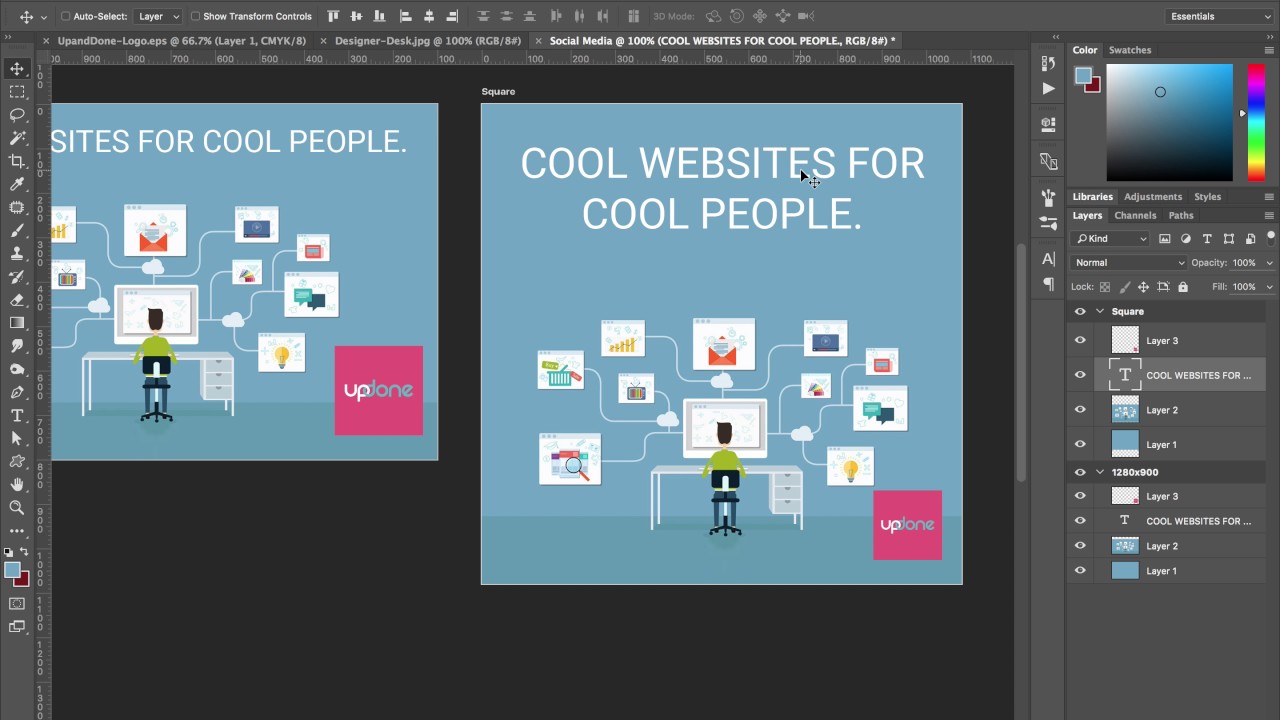Image resolution: width=1280 pixels, height=720 pixels.
Task: Select the Brush tool
Action: pyautogui.click(x=17, y=231)
